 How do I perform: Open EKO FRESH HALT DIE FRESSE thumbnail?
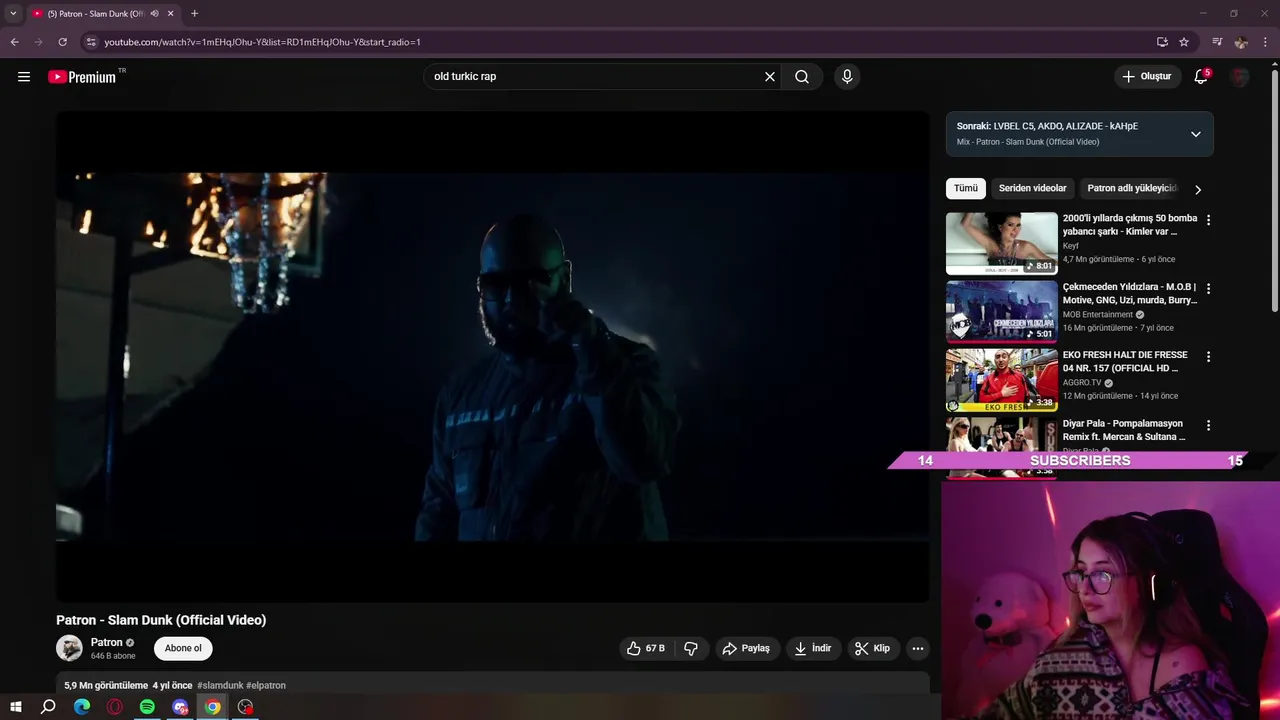(1001, 379)
